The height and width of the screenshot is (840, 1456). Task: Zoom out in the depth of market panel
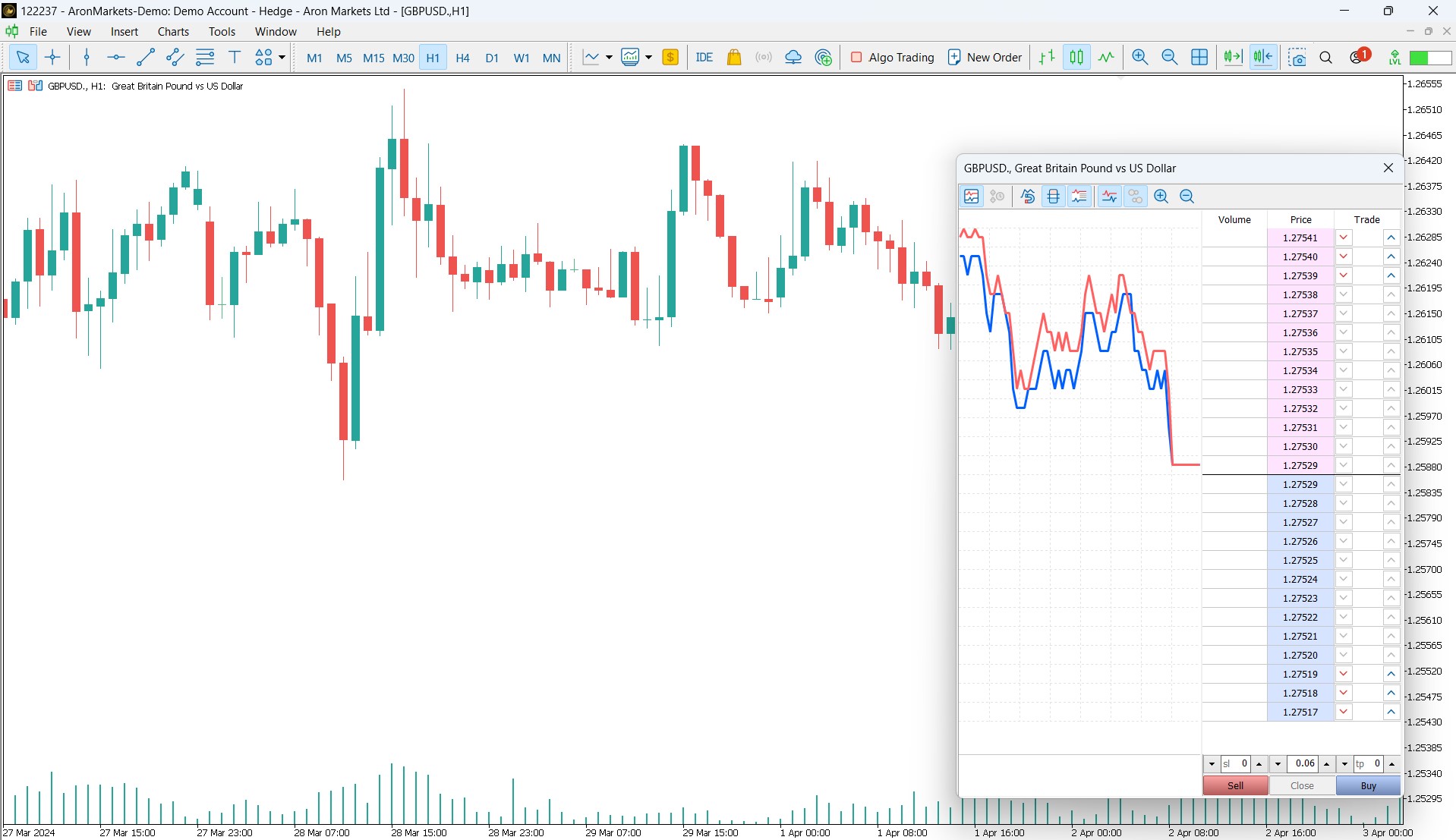[1187, 197]
